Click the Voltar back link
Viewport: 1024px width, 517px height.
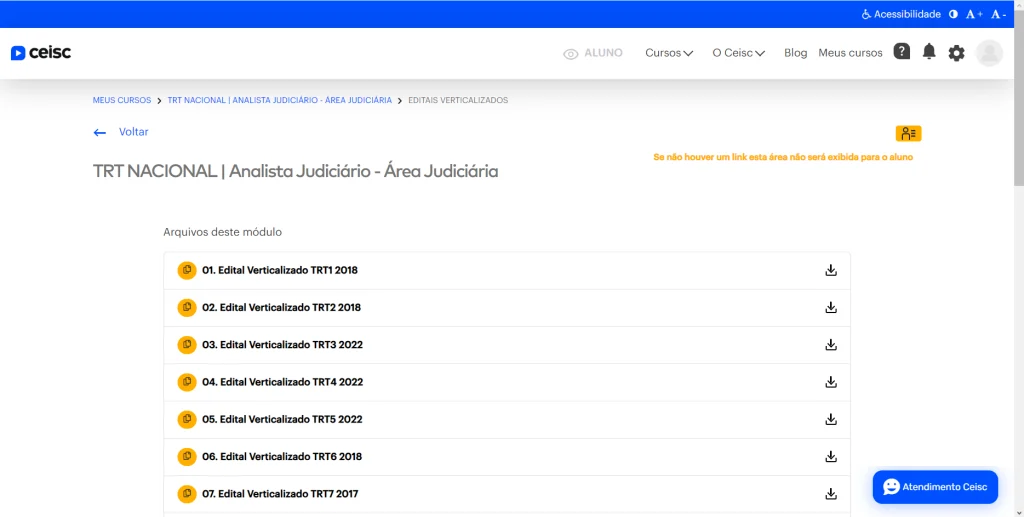tap(121, 132)
